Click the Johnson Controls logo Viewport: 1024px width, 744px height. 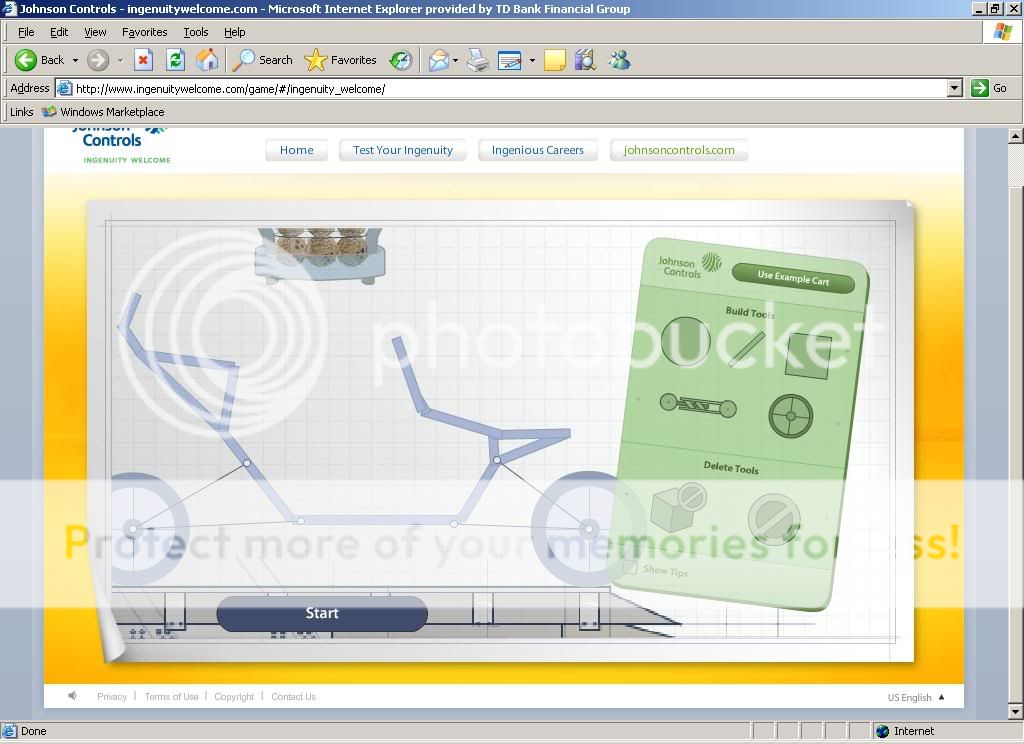(121, 145)
